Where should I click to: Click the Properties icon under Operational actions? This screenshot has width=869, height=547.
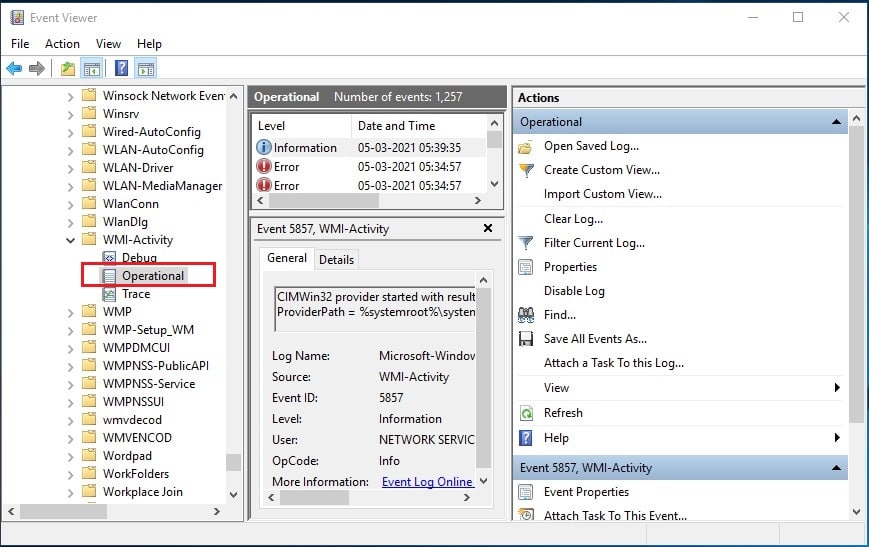point(525,267)
